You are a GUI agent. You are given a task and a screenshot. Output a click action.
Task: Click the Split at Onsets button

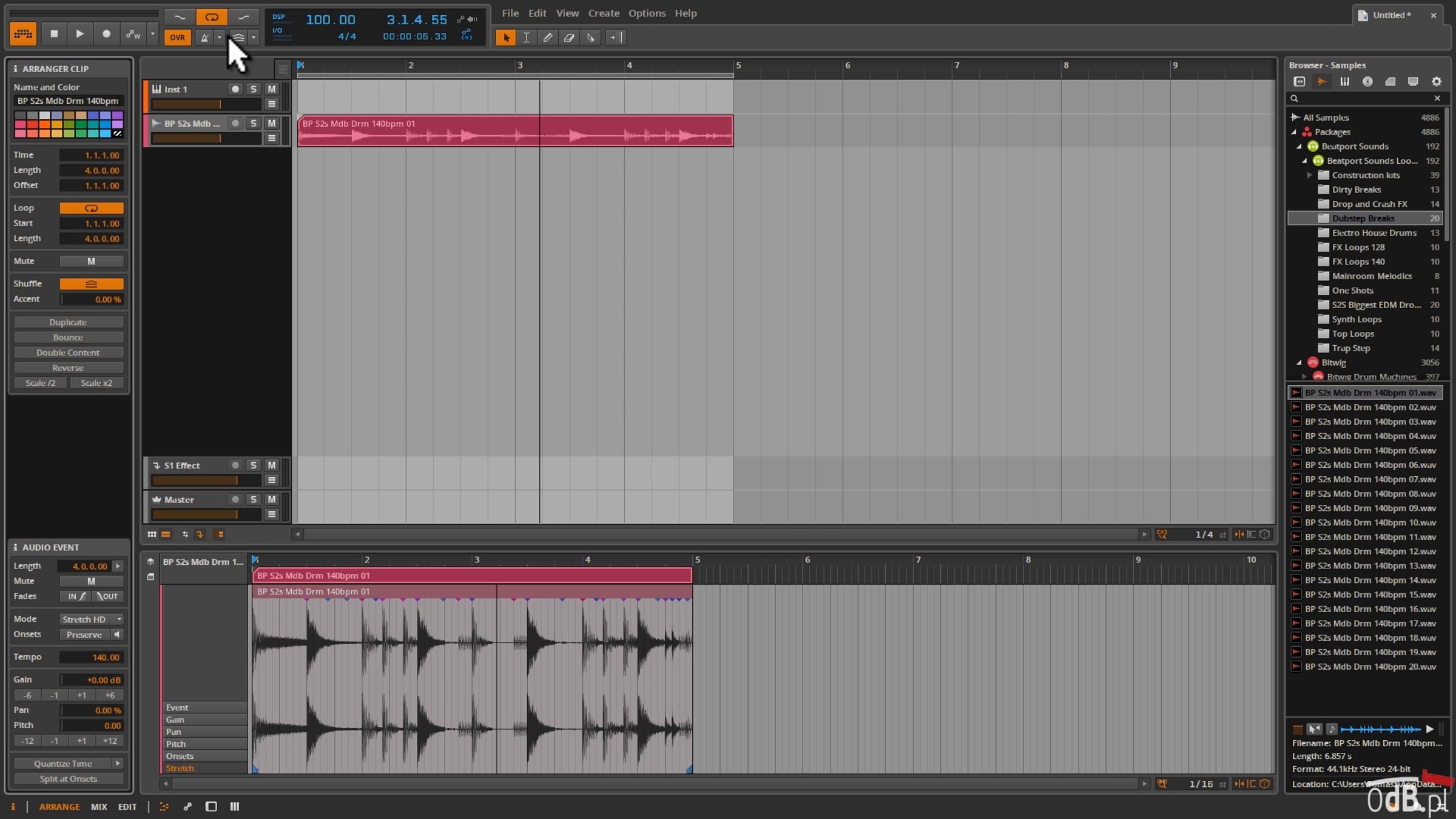point(68,779)
